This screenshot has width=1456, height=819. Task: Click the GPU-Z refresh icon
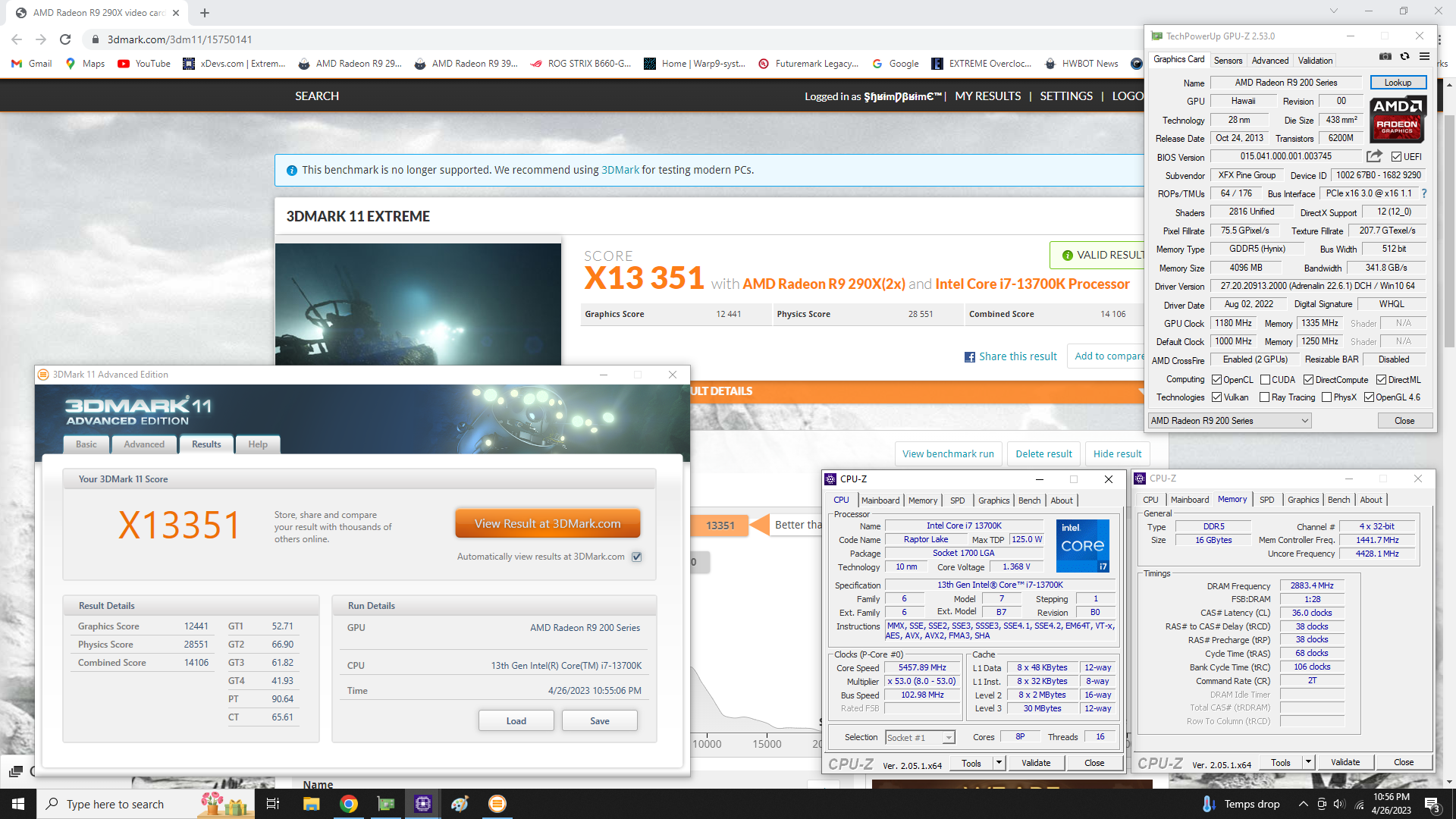tap(1404, 57)
